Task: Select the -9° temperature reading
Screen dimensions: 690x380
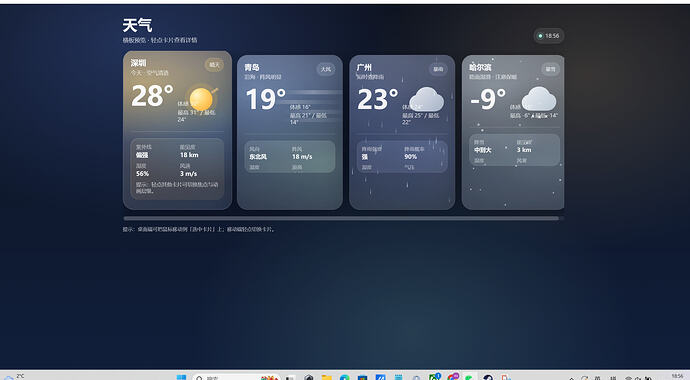Action: (x=488, y=99)
